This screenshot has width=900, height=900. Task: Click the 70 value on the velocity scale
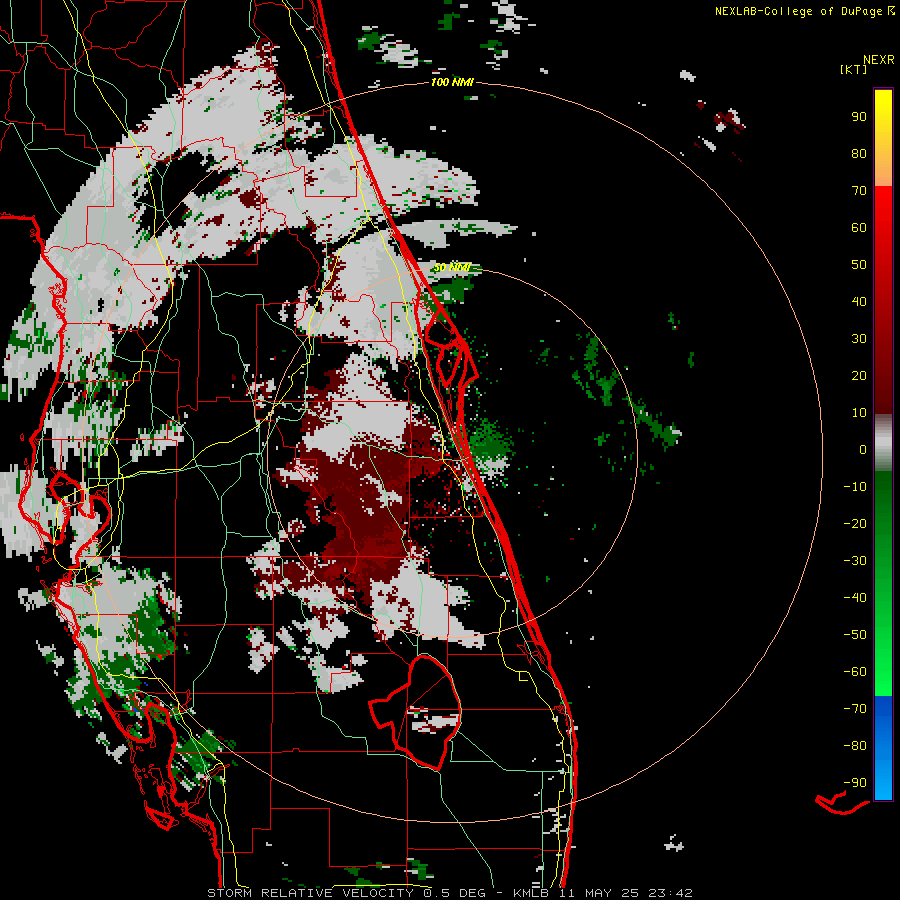tap(859, 191)
